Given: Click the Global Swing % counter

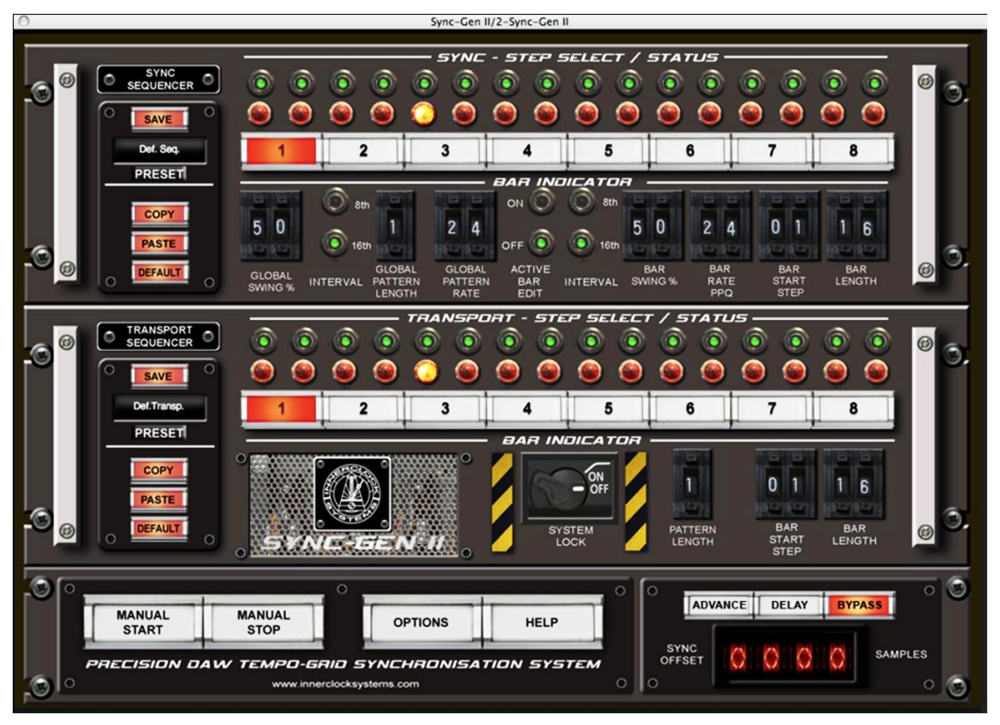Looking at the screenshot, I should 269,227.
